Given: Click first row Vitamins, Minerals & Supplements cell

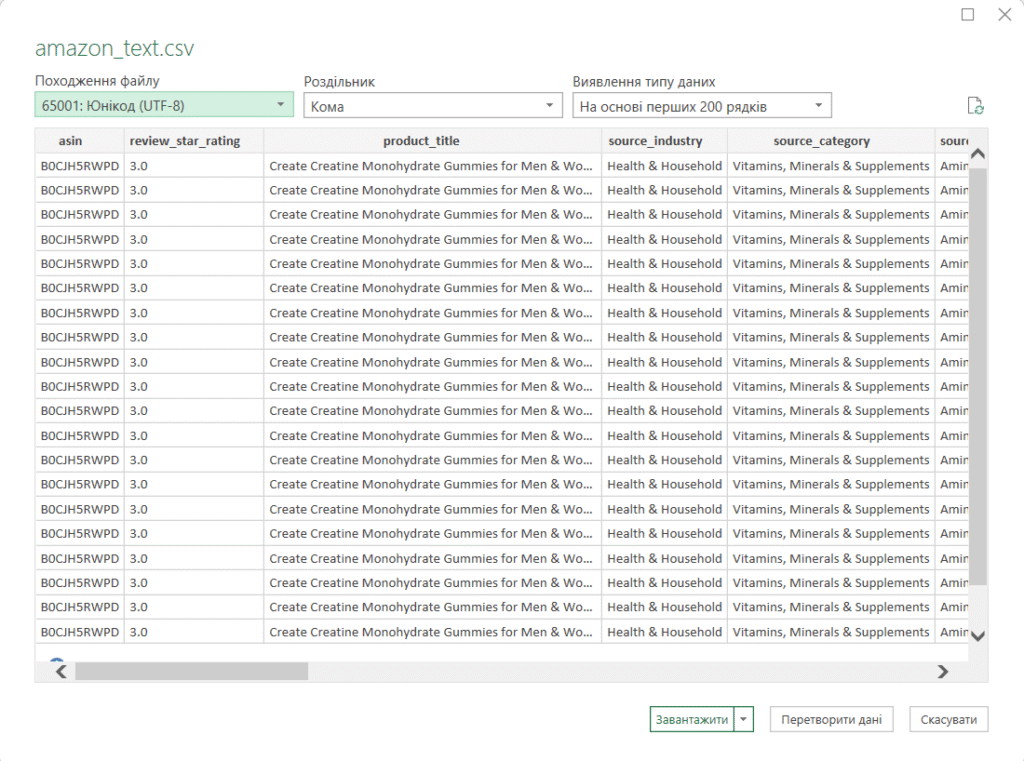Looking at the screenshot, I should pos(831,166).
